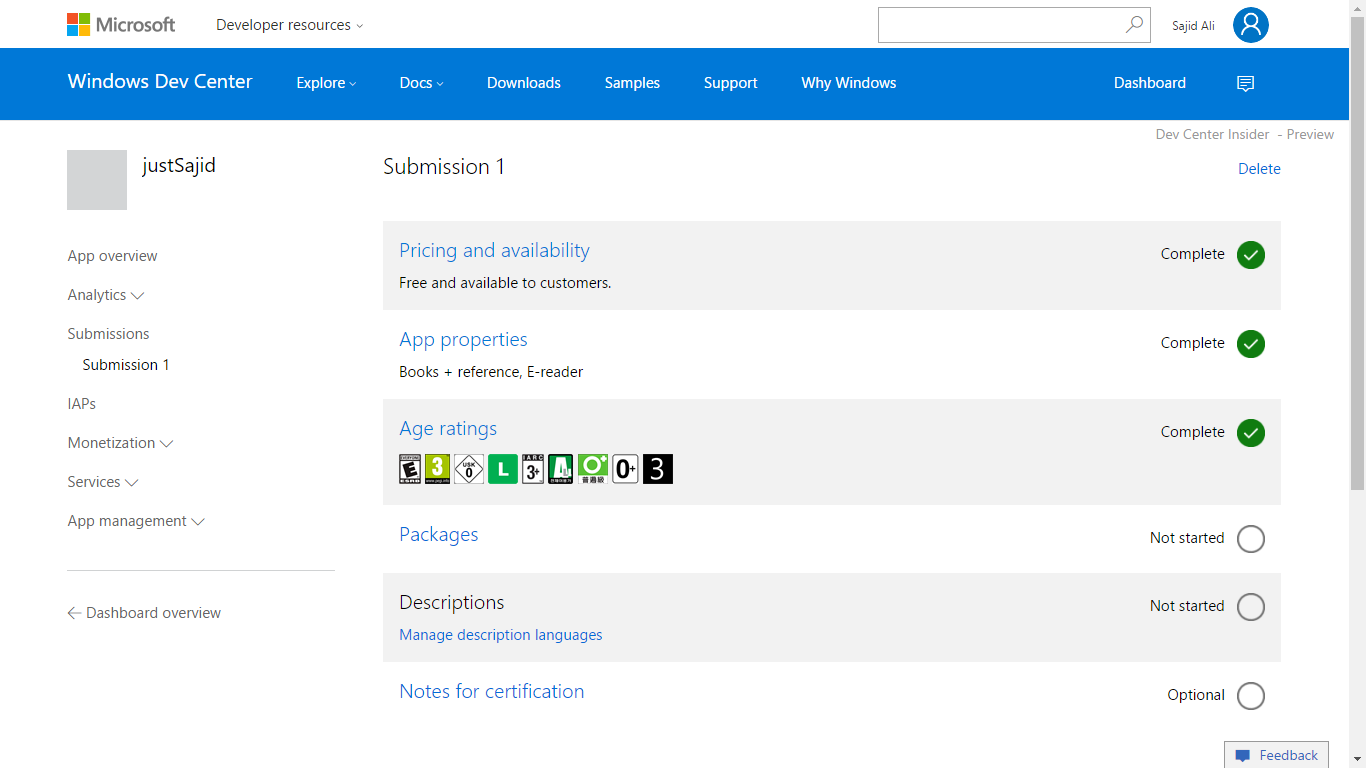Open App overview in the sidebar

112,256
